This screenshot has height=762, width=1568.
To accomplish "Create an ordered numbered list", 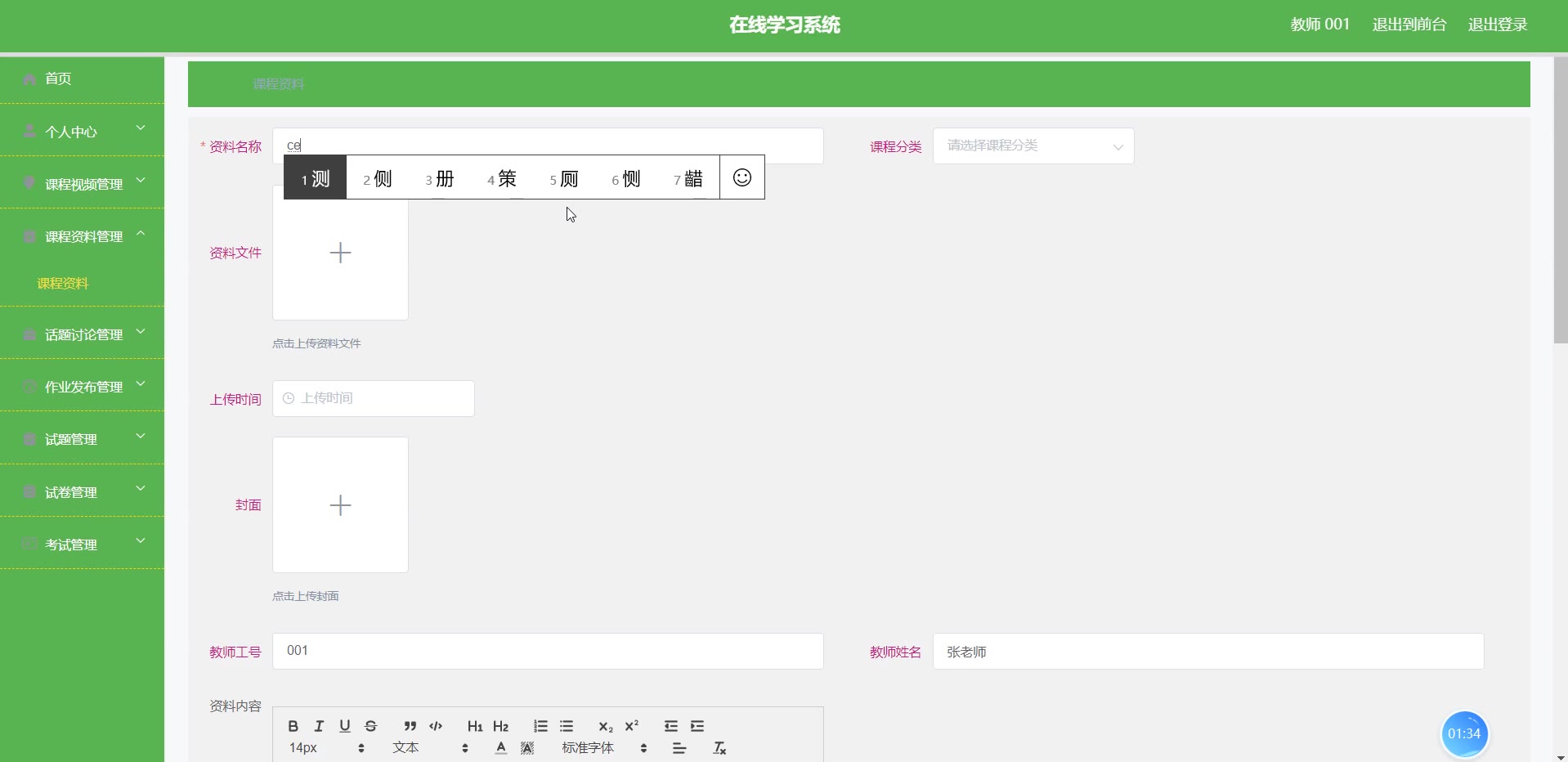I will point(540,726).
